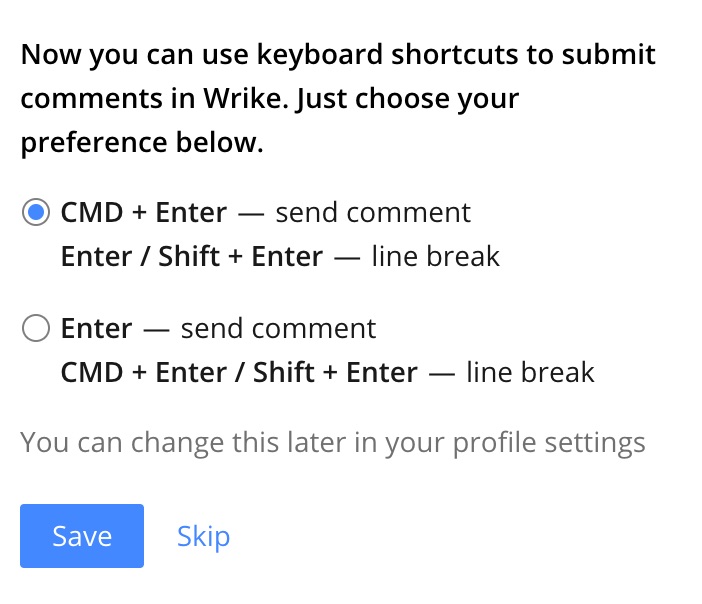Click the word "comments" in the heading
The image size is (702, 604).
coord(87,98)
